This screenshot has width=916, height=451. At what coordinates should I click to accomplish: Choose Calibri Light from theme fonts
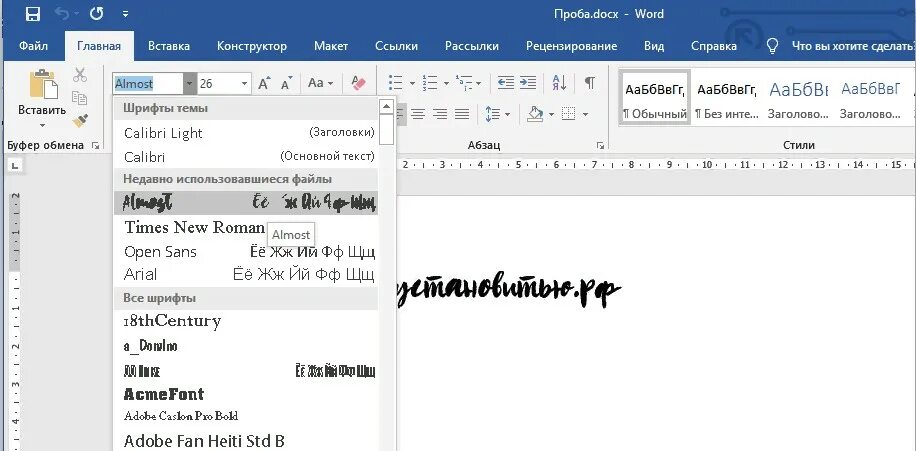click(x=246, y=133)
